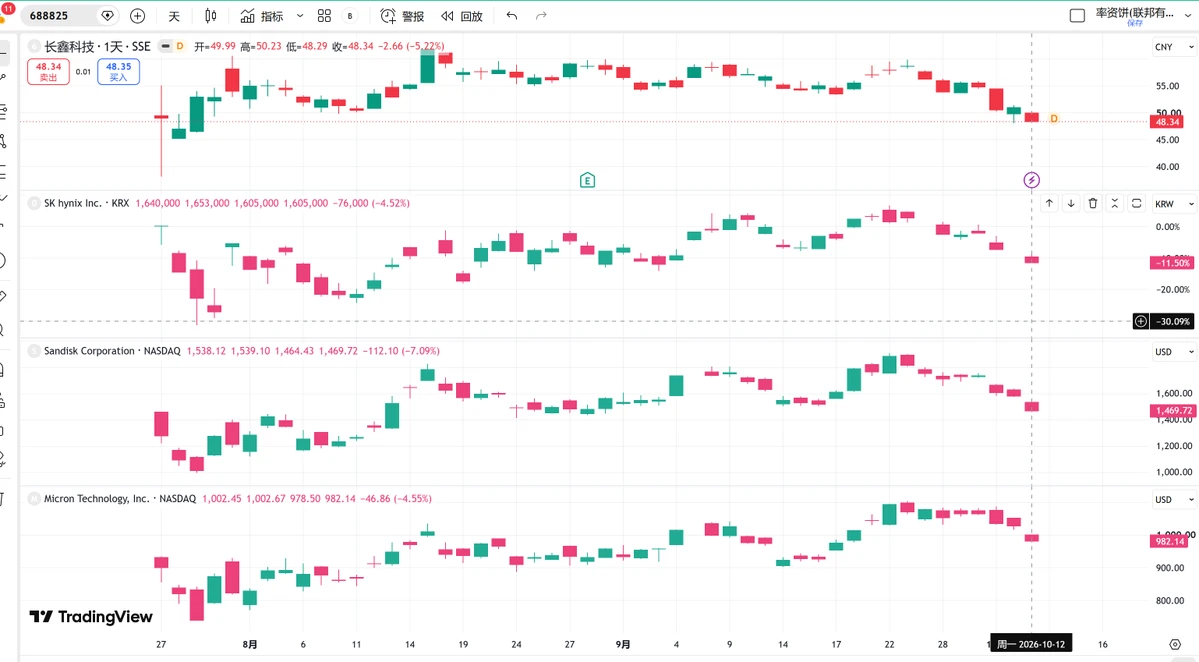Click the 1,469.72 Sandisk price label
Image resolution: width=1199 pixels, height=662 pixels.
click(1172, 411)
